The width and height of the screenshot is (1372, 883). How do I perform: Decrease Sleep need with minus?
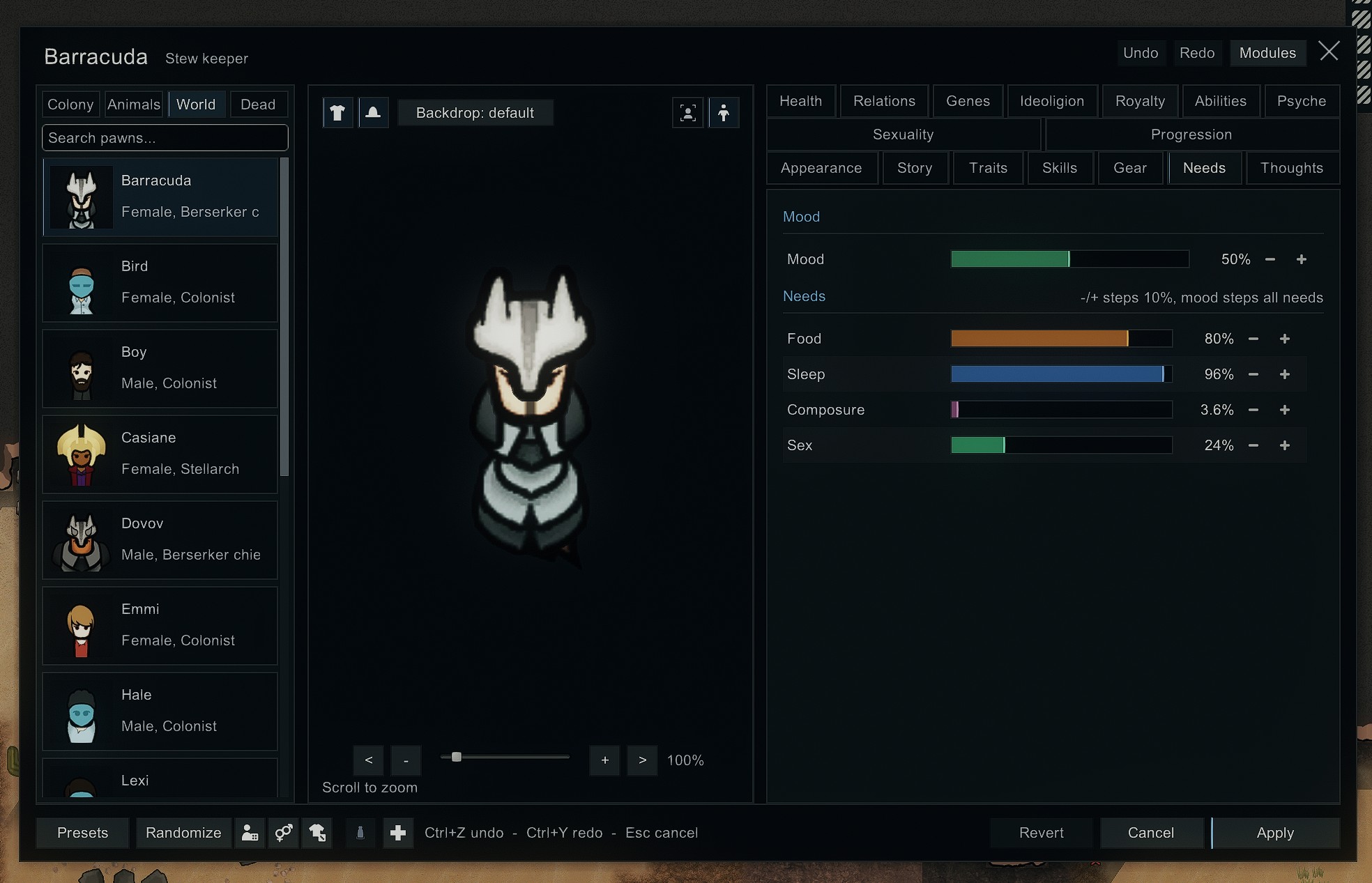click(1253, 374)
